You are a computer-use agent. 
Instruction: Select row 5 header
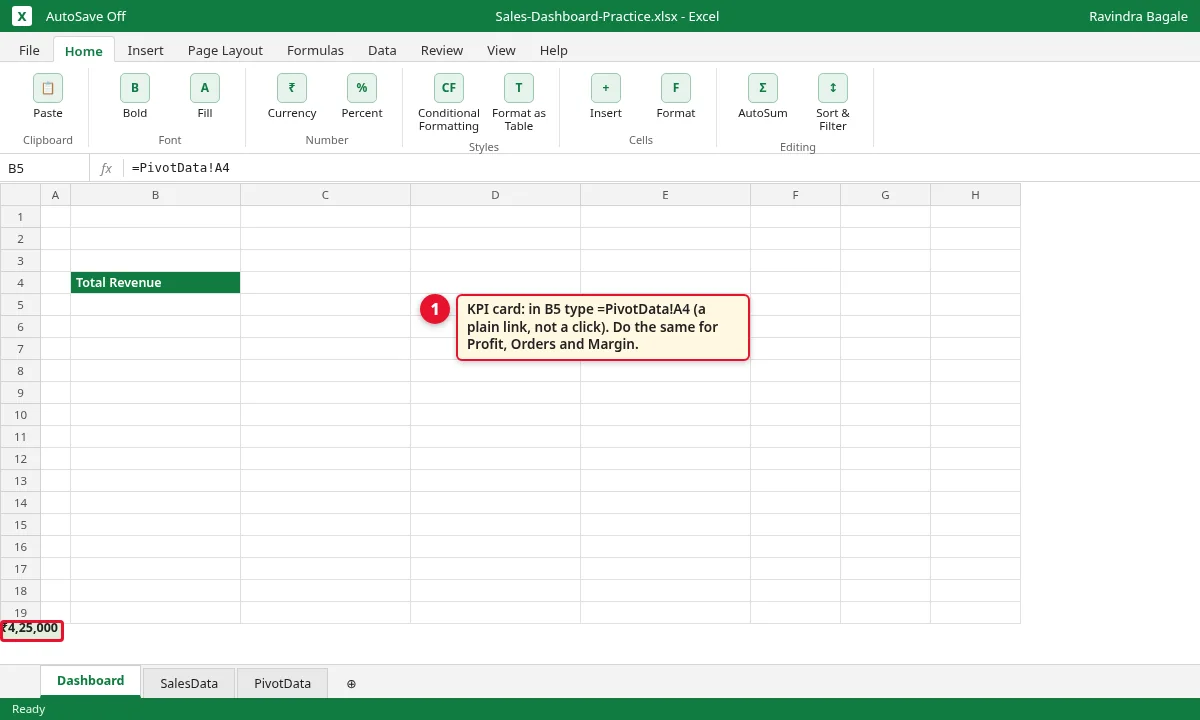click(20, 305)
